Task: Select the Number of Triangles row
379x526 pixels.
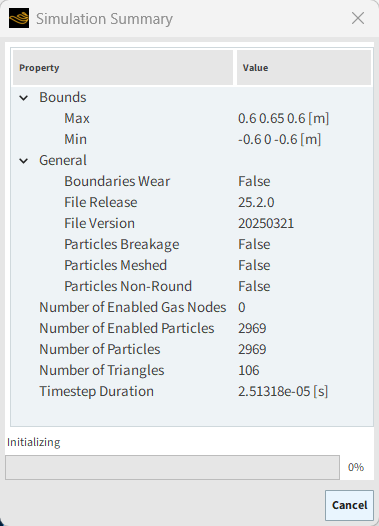Action: pyautogui.click(x=192, y=370)
